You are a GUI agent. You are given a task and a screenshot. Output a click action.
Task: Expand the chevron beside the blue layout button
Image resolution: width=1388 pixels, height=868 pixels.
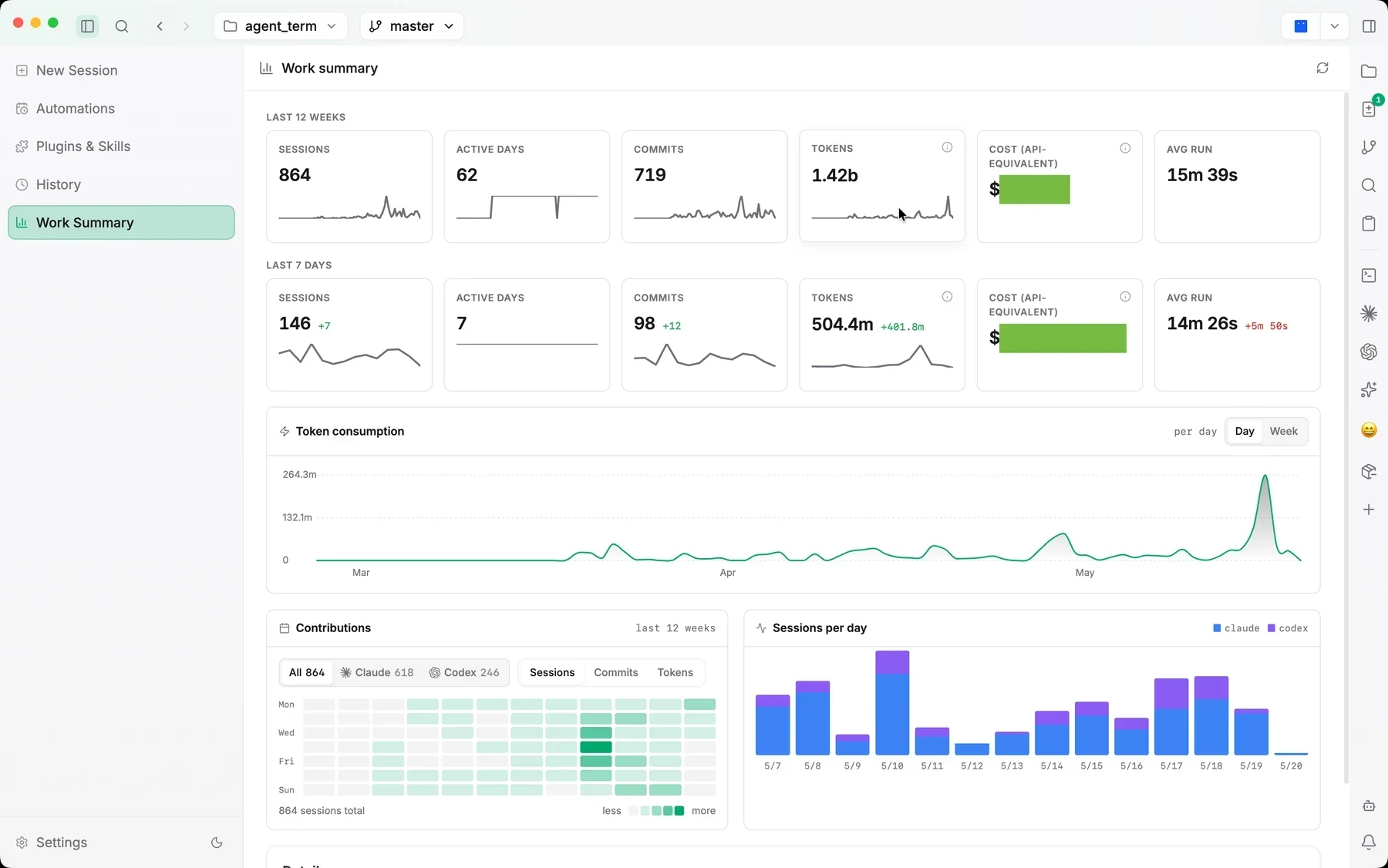1334,26
